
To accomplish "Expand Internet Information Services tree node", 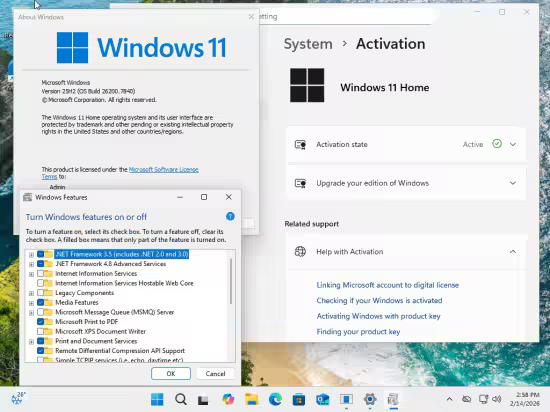I will click(31, 274).
